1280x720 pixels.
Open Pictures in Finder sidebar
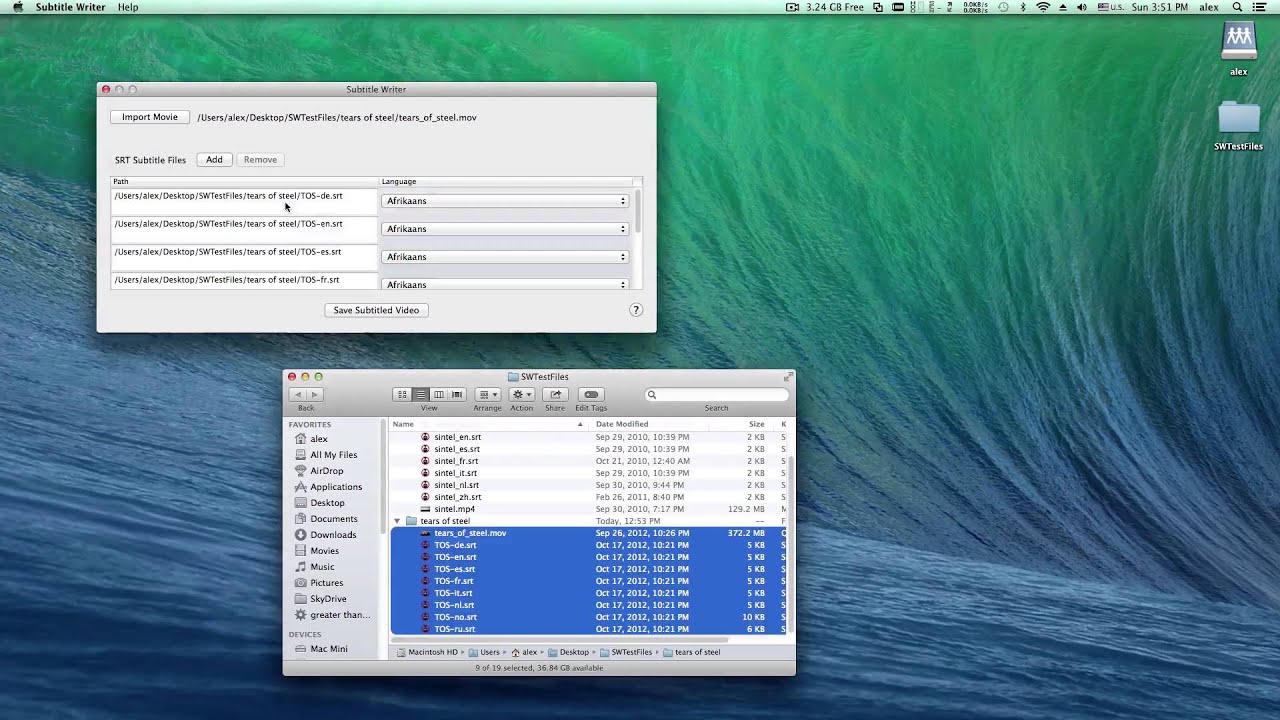pos(326,583)
